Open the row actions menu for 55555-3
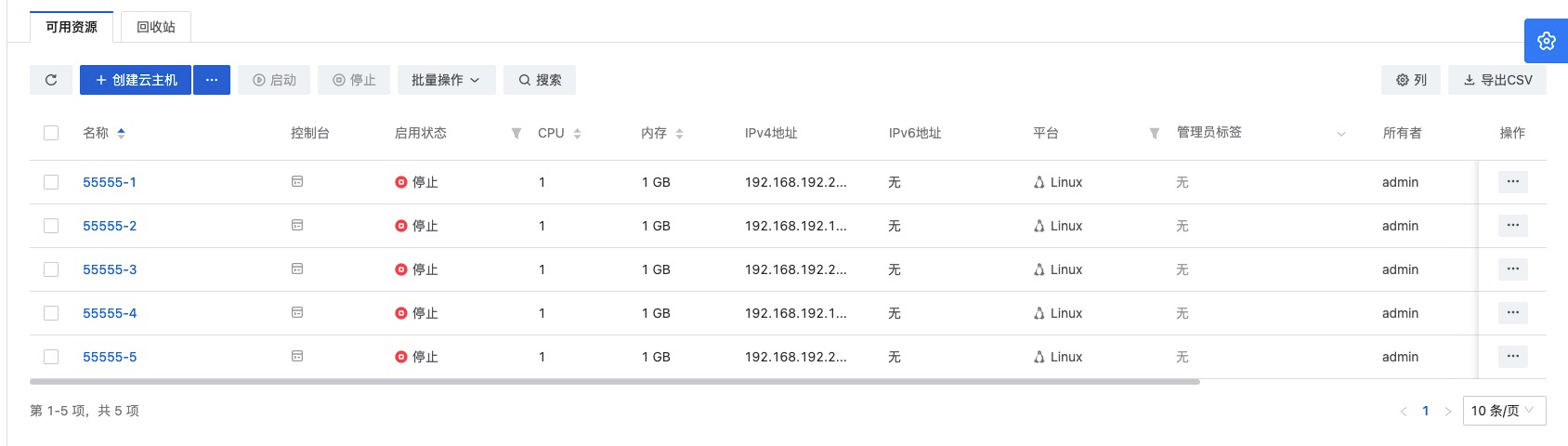 pyautogui.click(x=1512, y=269)
